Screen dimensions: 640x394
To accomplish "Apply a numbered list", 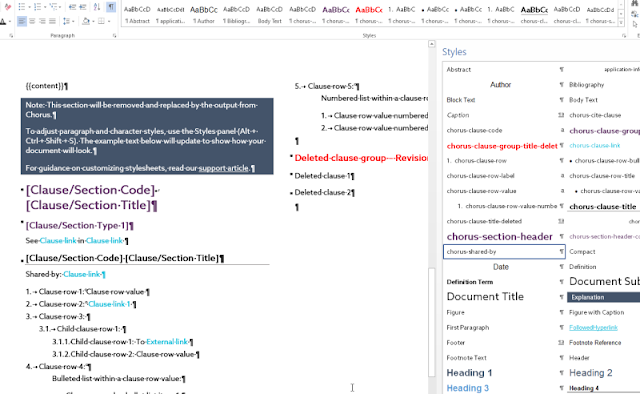I will [x=37, y=7].
